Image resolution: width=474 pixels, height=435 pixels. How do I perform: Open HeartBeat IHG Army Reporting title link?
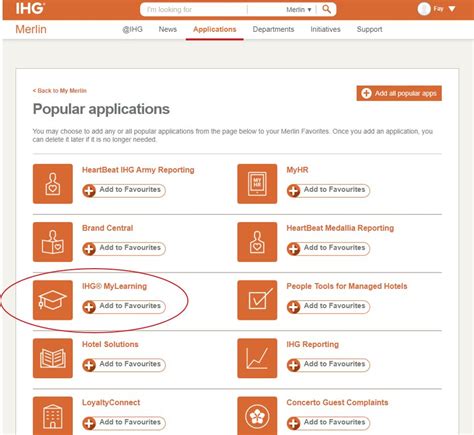click(138, 170)
